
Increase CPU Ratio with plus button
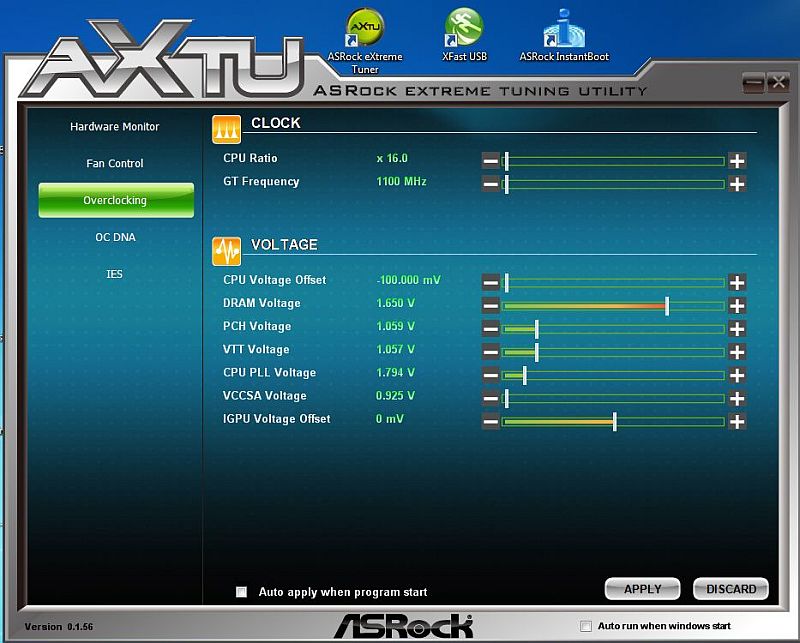click(737, 161)
